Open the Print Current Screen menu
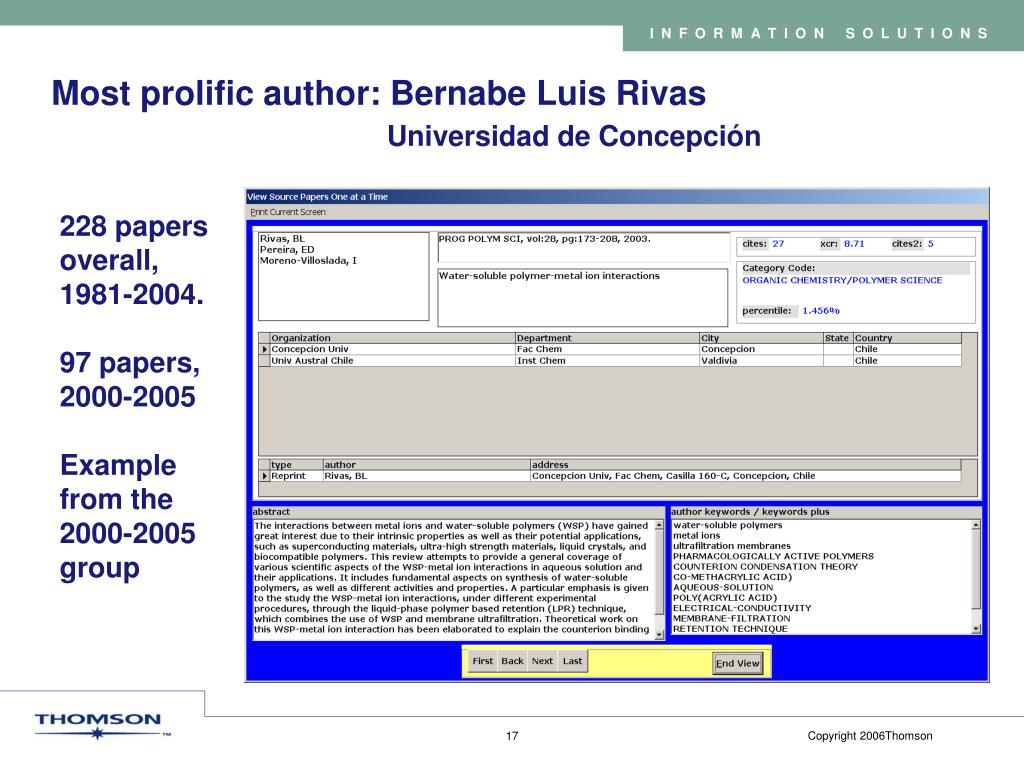This screenshot has width=1024, height=768. tap(288, 212)
